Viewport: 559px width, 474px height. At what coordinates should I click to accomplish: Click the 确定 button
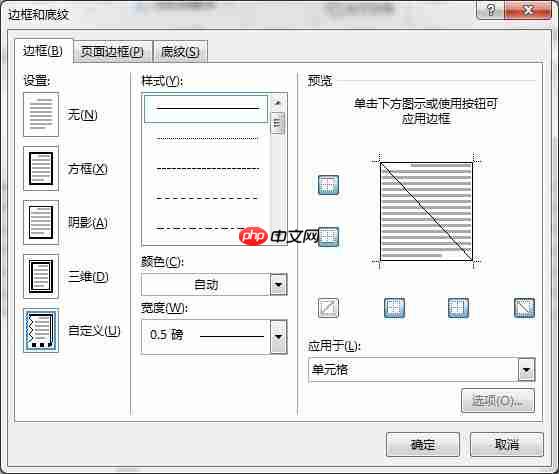coord(423,444)
